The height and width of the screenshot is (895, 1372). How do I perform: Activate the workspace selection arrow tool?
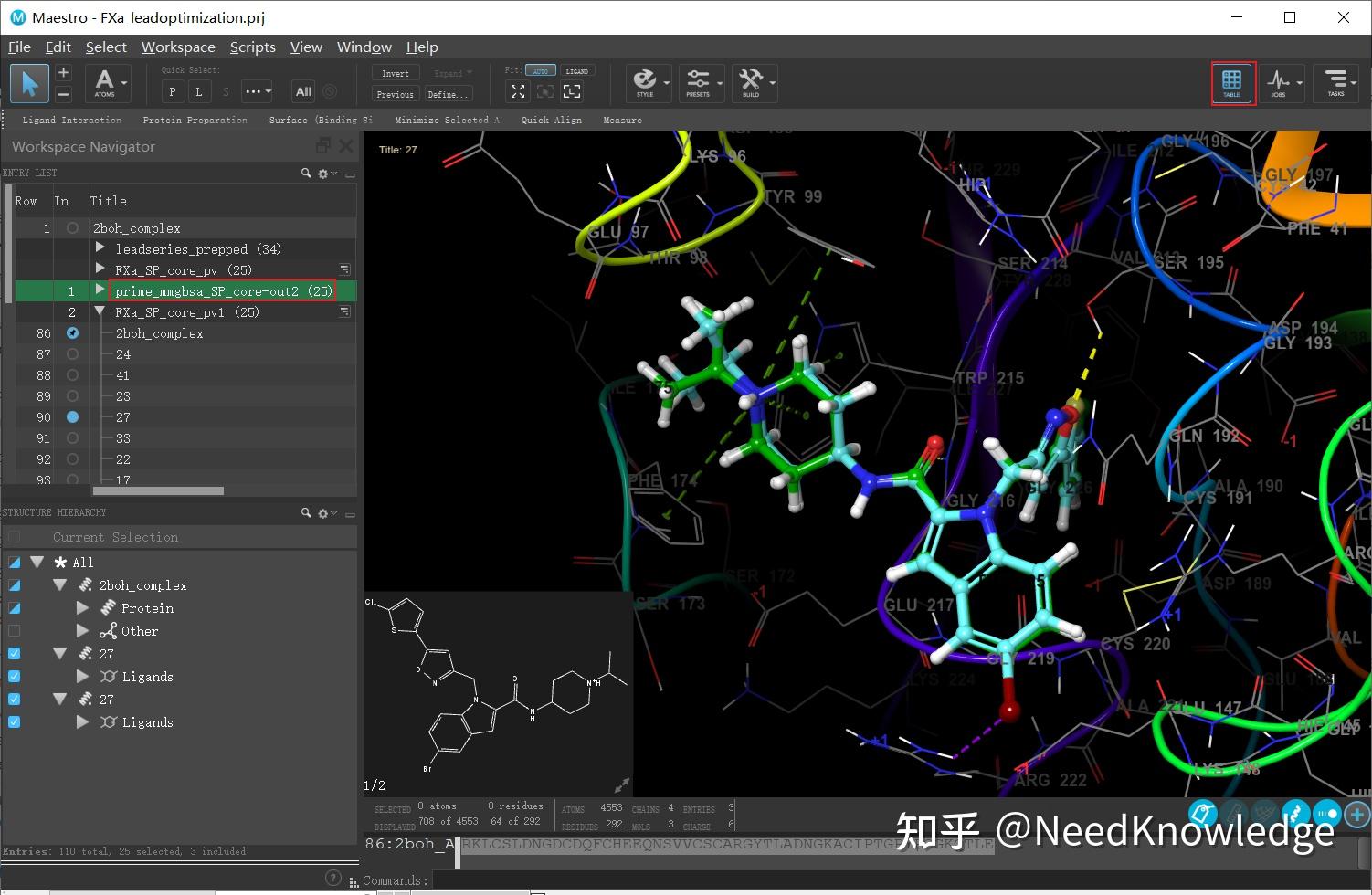point(28,83)
